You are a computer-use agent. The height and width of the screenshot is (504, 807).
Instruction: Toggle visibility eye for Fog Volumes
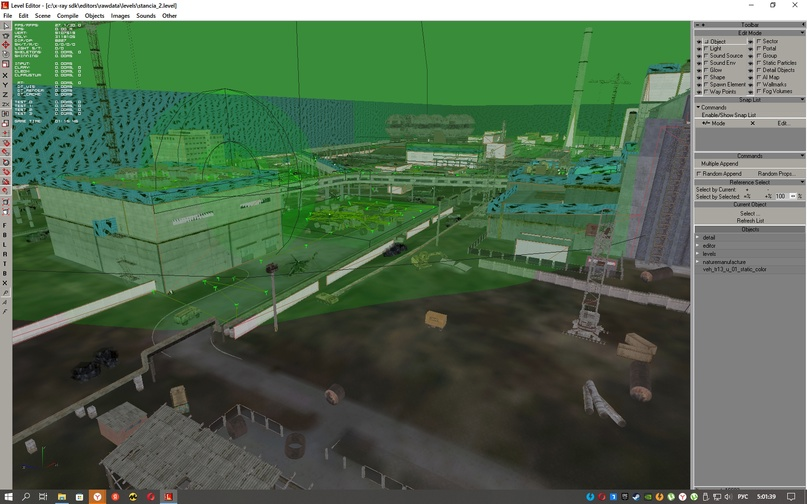click(750, 92)
